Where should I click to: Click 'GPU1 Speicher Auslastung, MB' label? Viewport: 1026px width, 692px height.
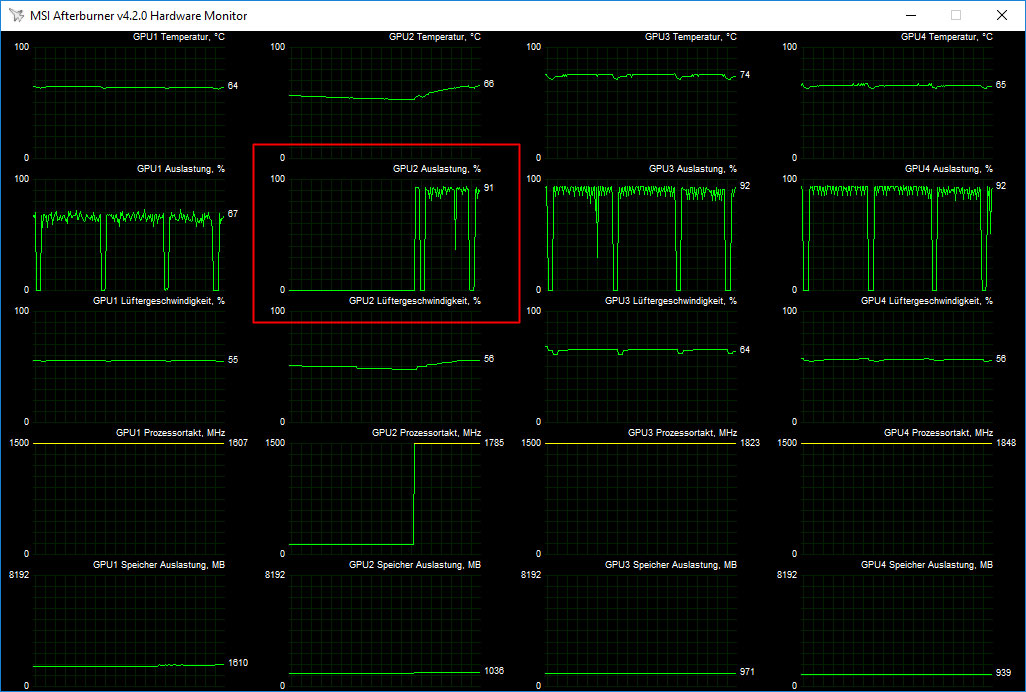pos(159,564)
